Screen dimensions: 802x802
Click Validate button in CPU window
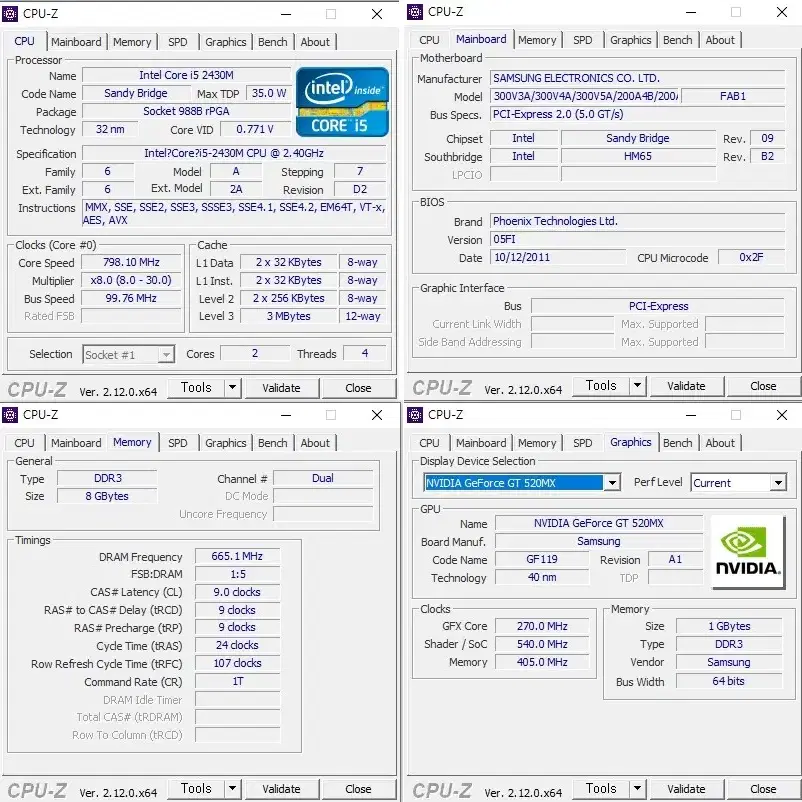(281, 388)
